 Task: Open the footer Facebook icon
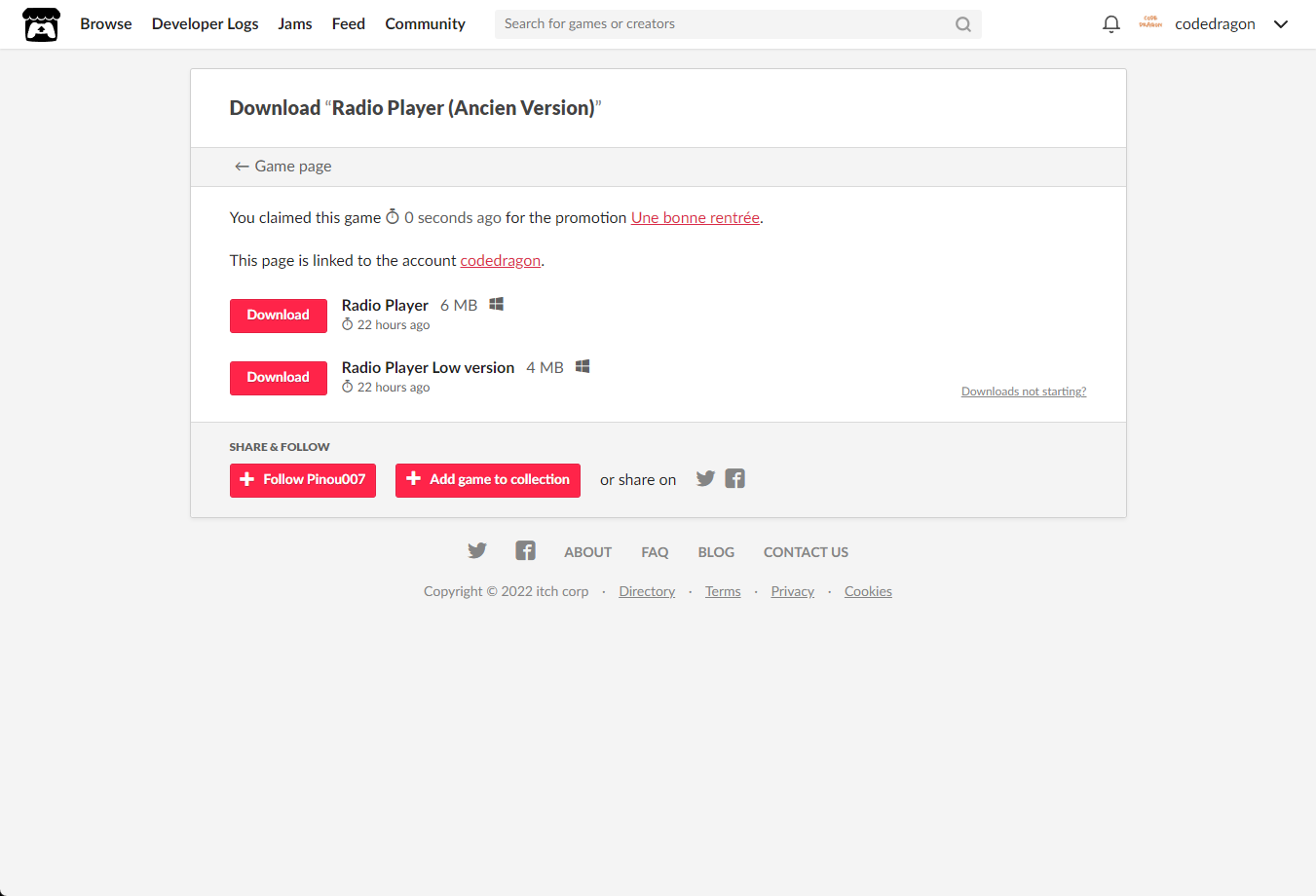coord(526,551)
